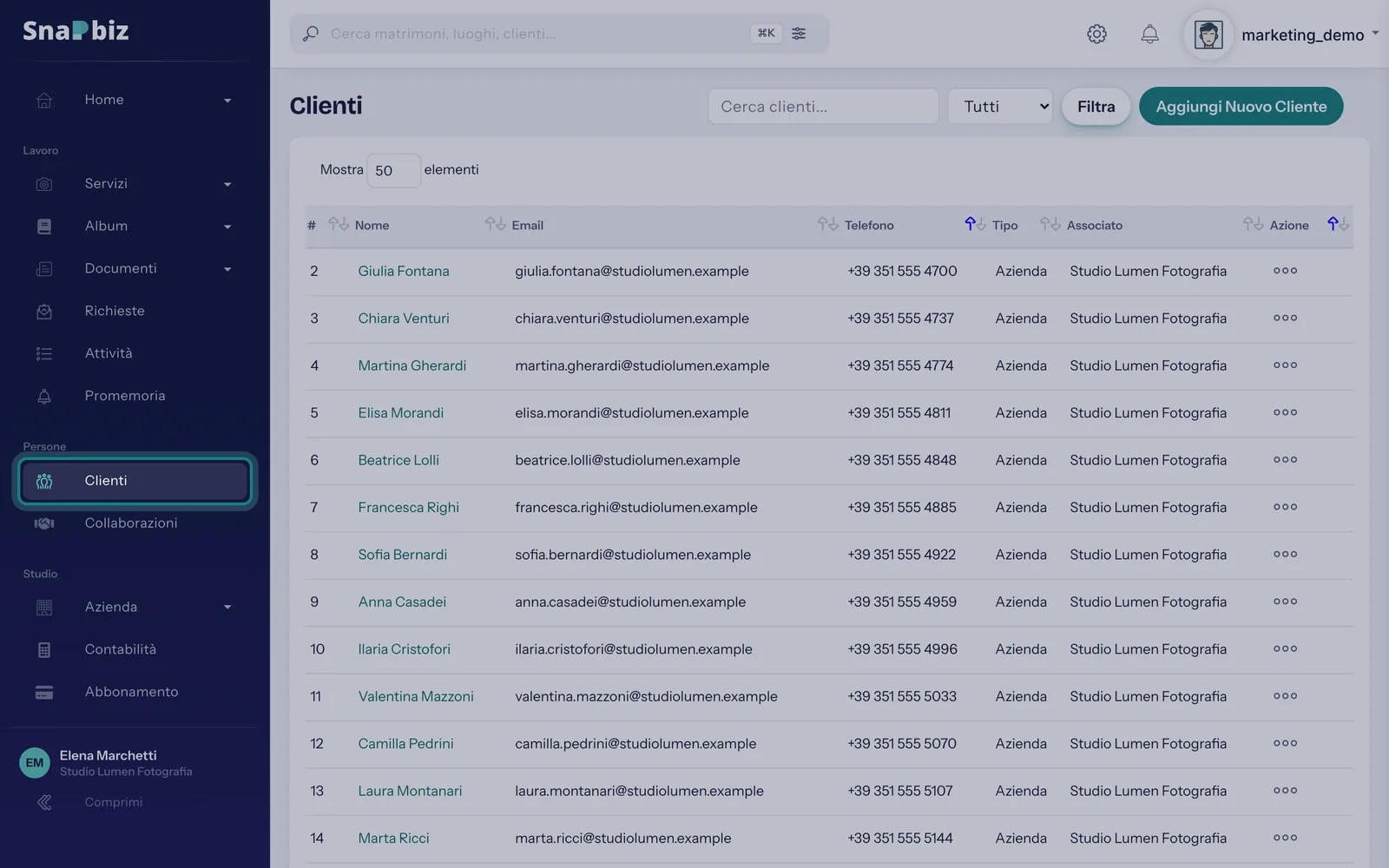This screenshot has width=1389, height=868.
Task: Open action dots for Giulia Fontana
Action: [1285, 271]
